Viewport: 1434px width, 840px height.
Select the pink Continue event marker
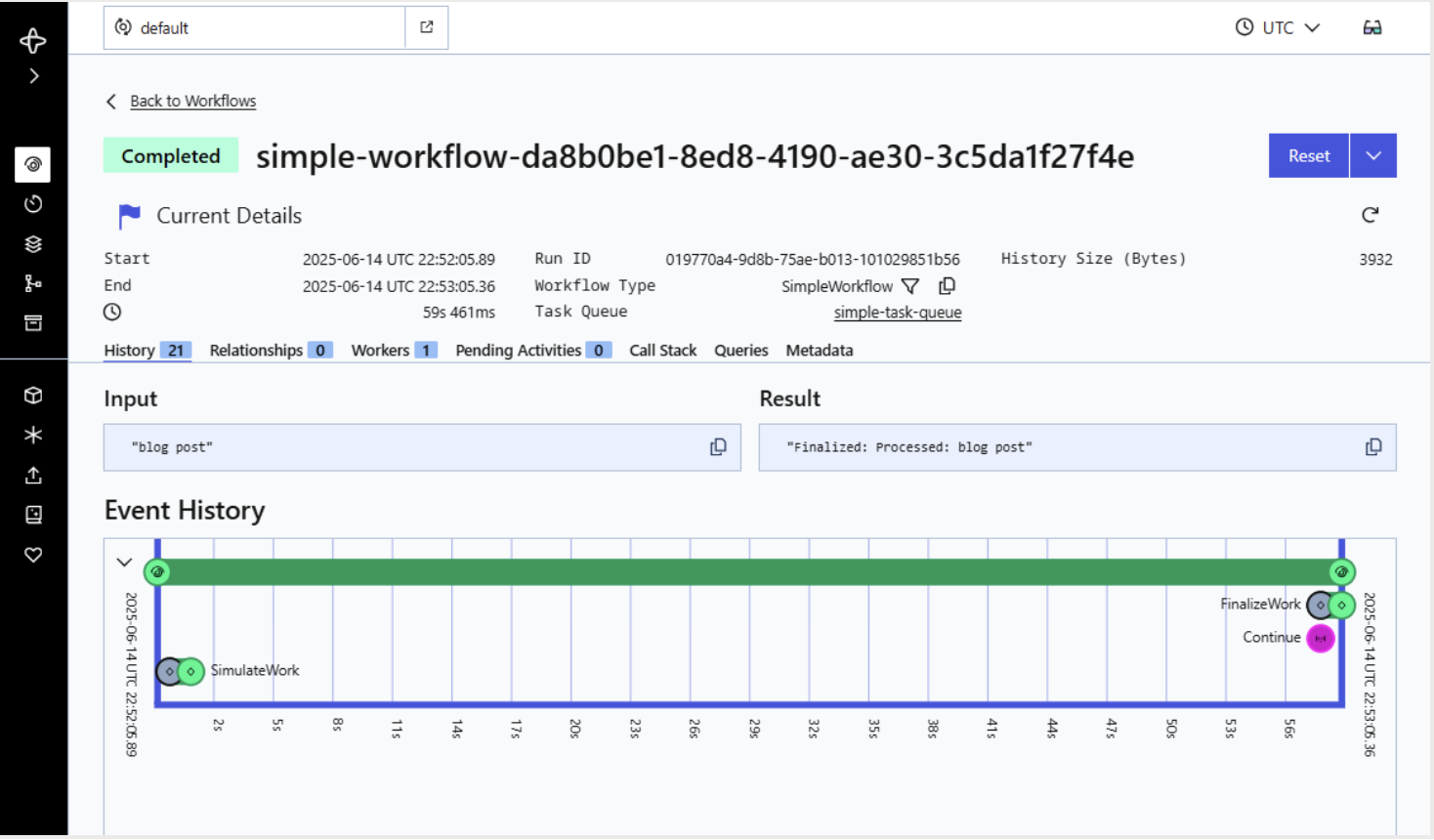point(1321,638)
